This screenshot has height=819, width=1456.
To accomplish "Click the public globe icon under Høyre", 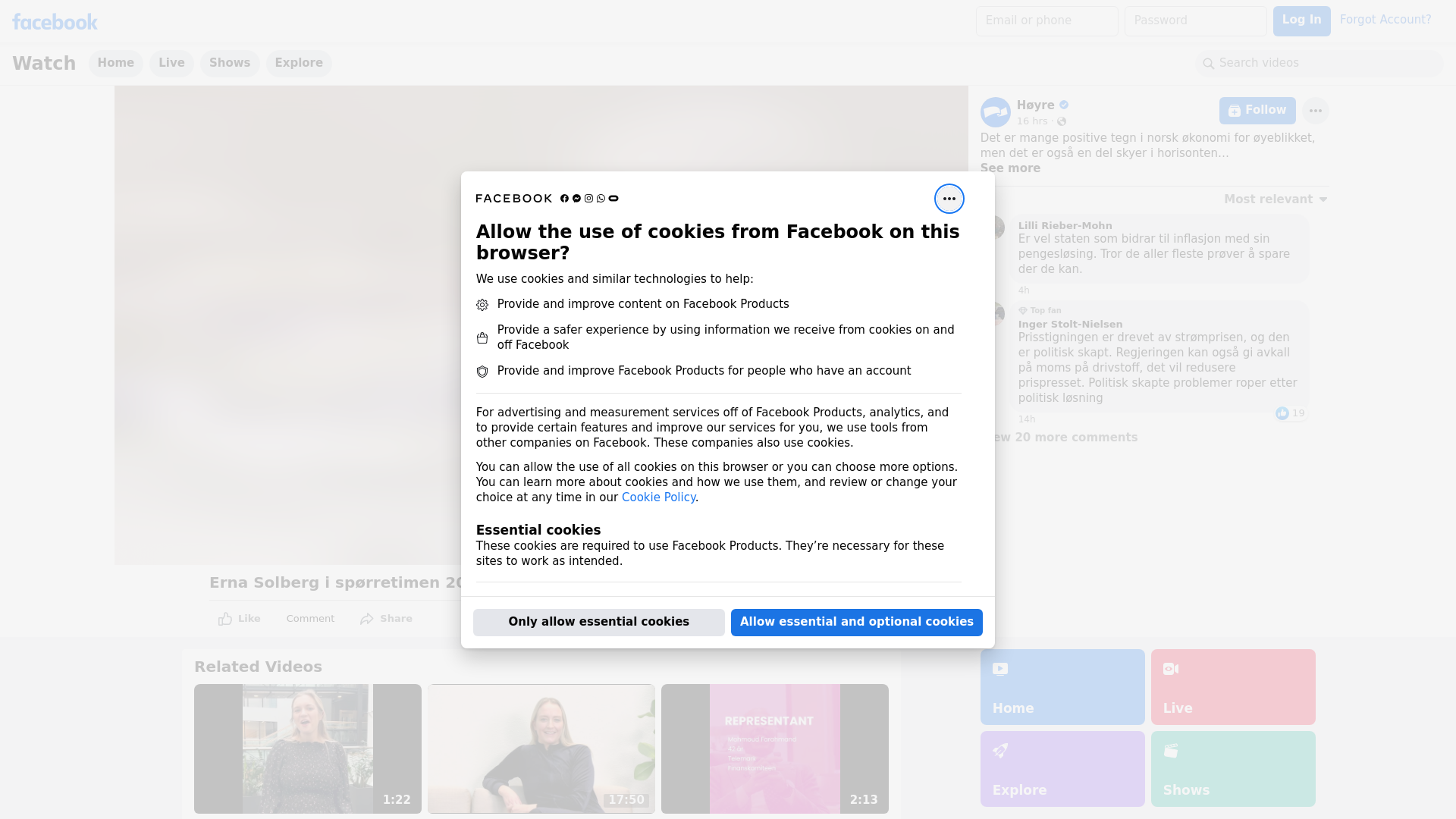I will coord(1062,121).
